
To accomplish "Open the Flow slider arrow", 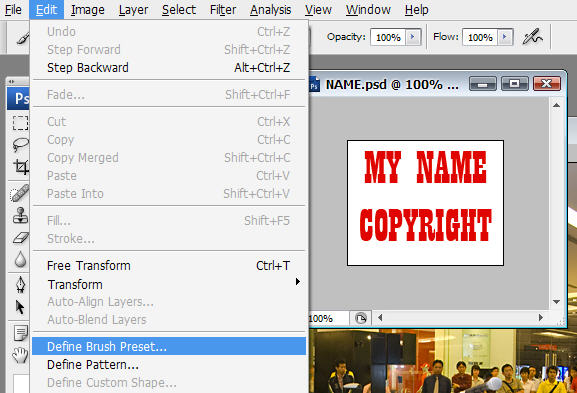I will 505,37.
